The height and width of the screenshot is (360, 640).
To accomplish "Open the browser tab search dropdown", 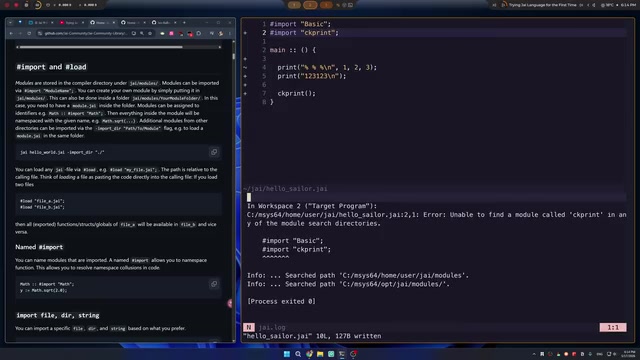I will coord(11,22).
